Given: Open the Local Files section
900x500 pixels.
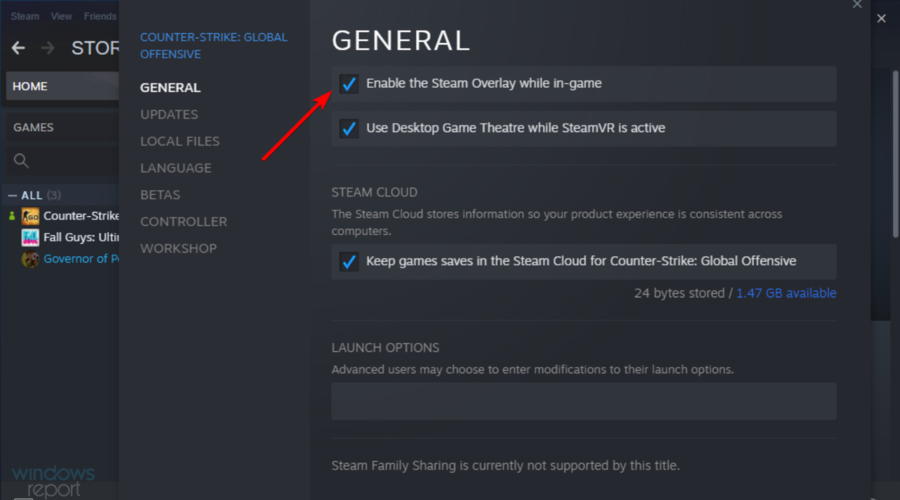Looking at the screenshot, I should pos(180,142).
